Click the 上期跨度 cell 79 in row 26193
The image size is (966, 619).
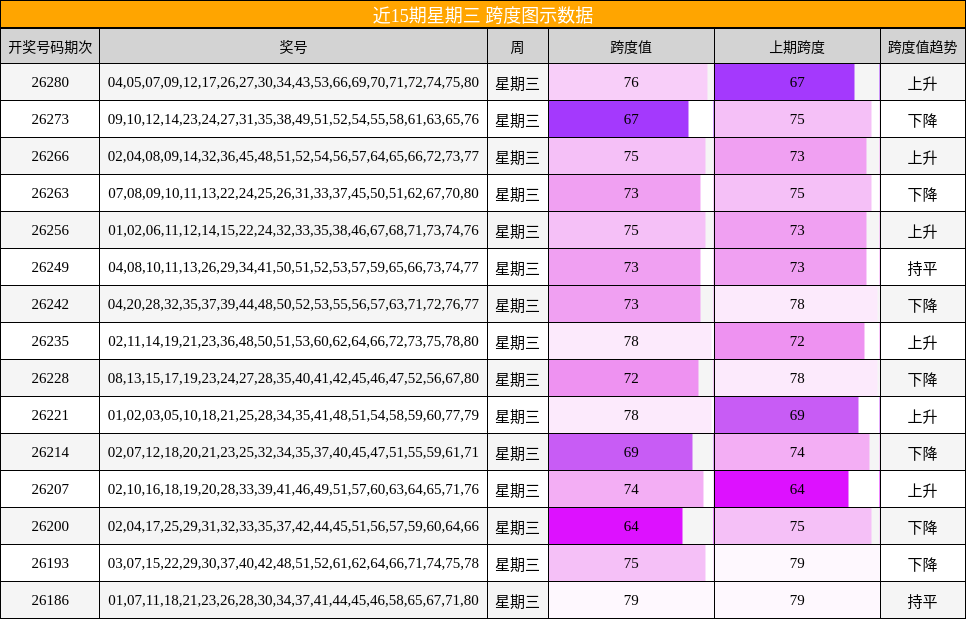(x=797, y=563)
